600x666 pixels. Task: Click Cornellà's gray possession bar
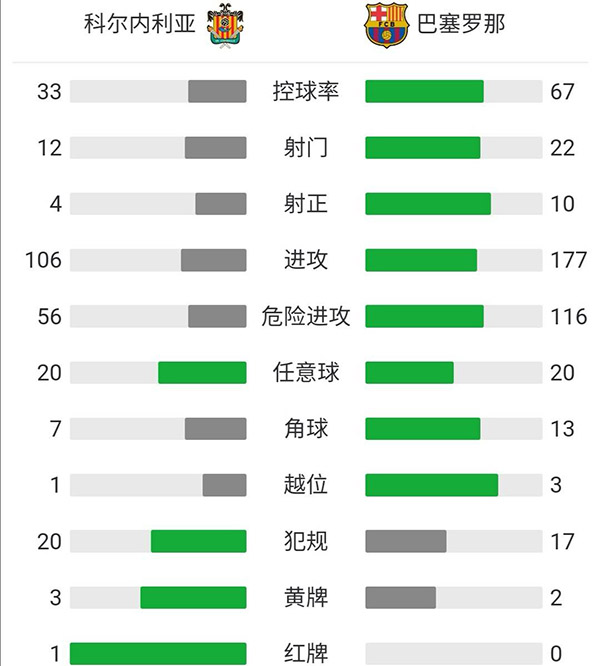point(217,92)
